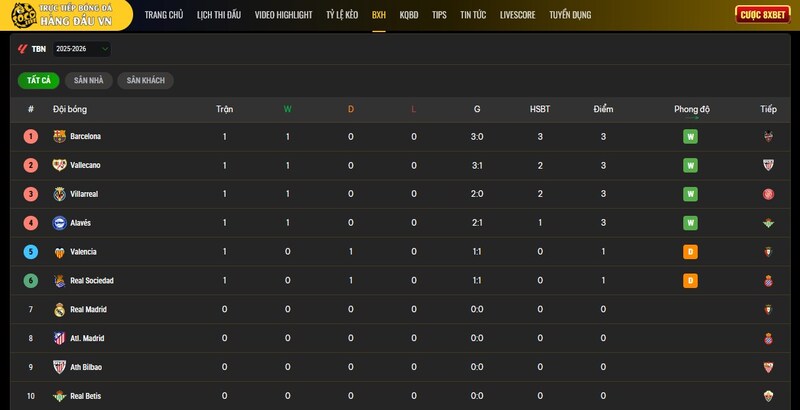This screenshot has width=800, height=410.
Task: Click the Cược 8XBET button
Action: point(763,14)
